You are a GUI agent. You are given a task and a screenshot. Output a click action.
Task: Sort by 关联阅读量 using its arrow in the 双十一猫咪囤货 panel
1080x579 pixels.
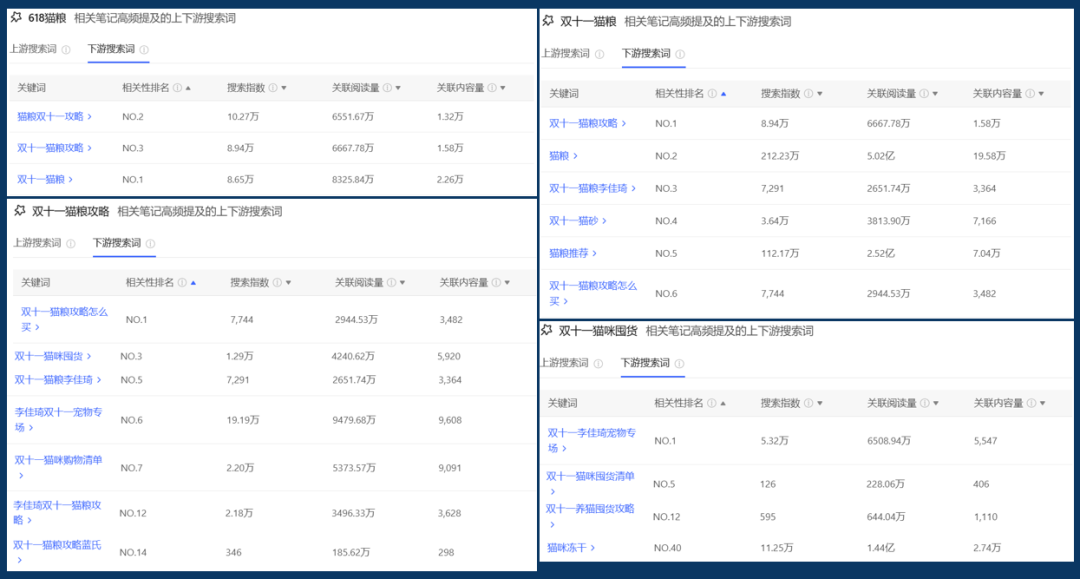point(936,403)
